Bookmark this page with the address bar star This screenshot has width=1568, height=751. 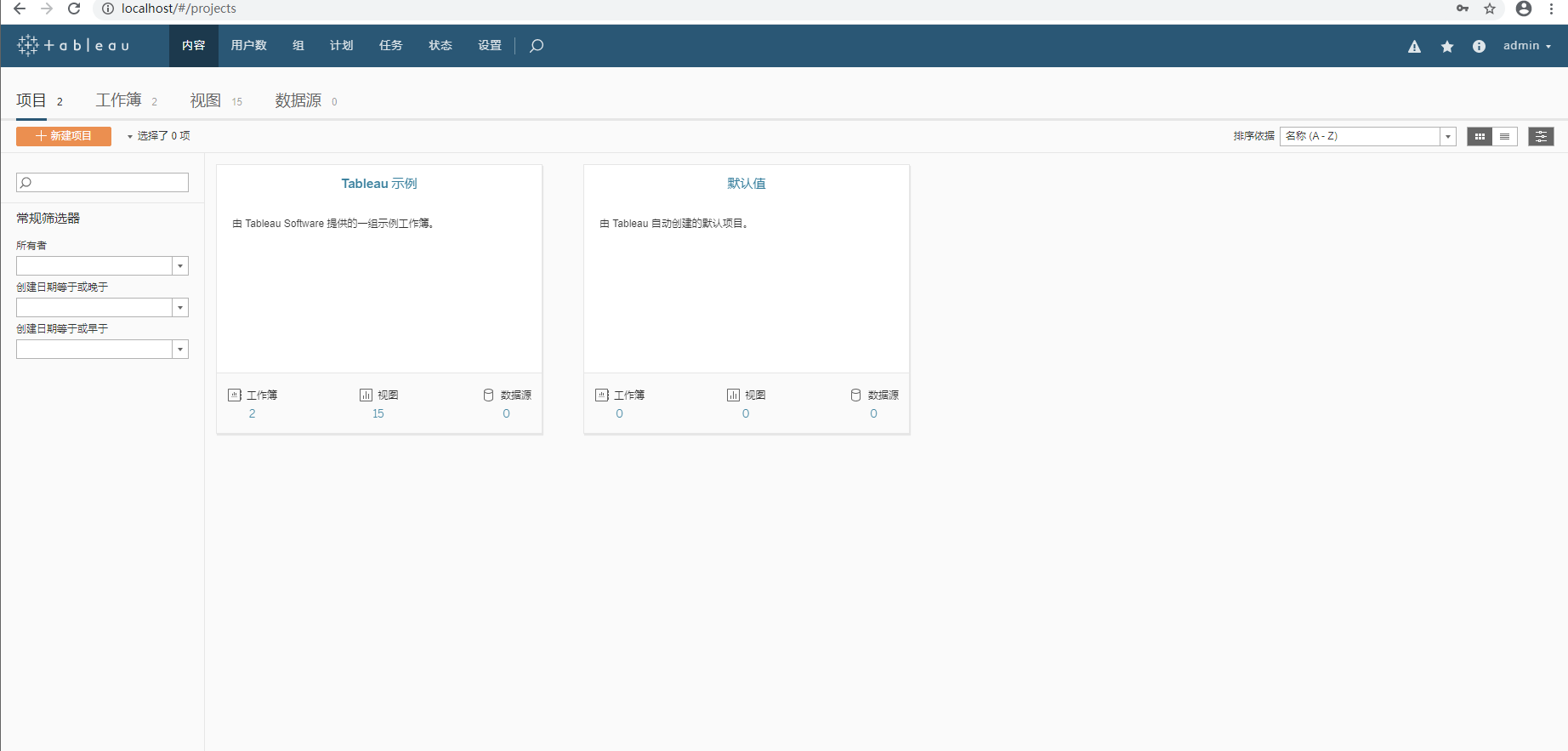coord(1490,9)
